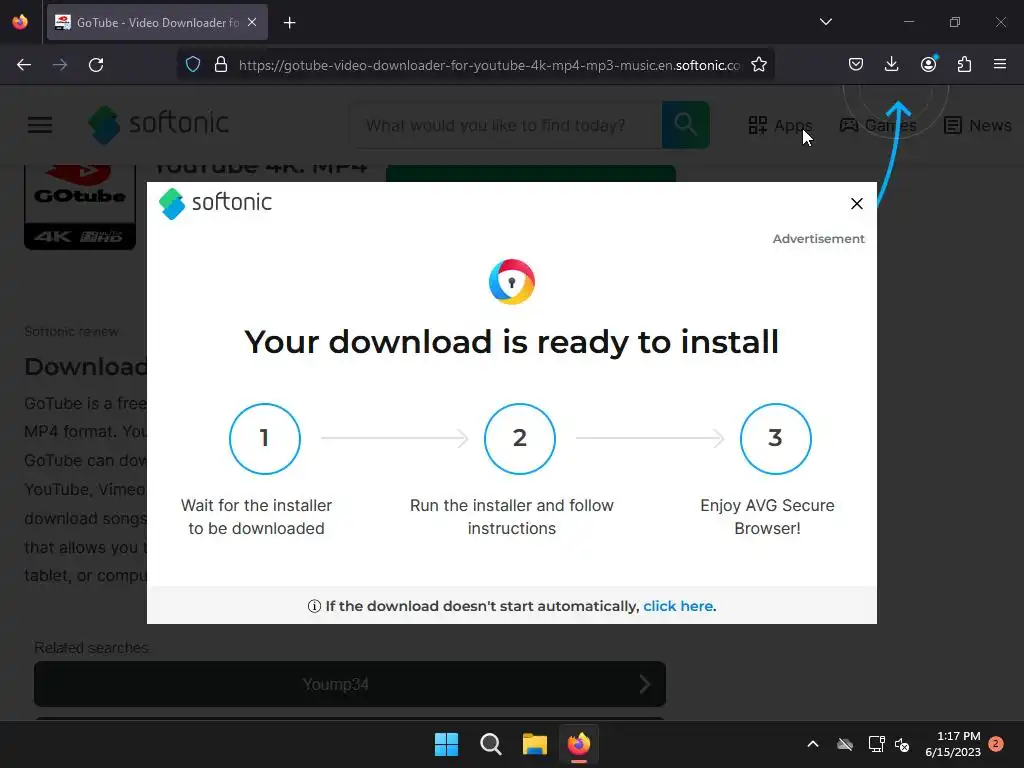Click the 'Related searches' label
The image size is (1024, 768).
(x=91, y=648)
